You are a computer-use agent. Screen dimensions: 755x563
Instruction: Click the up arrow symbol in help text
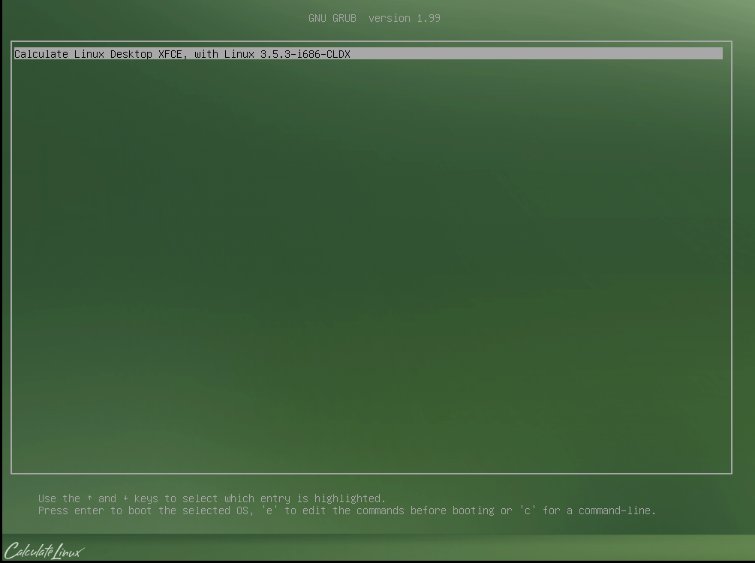(x=89, y=498)
